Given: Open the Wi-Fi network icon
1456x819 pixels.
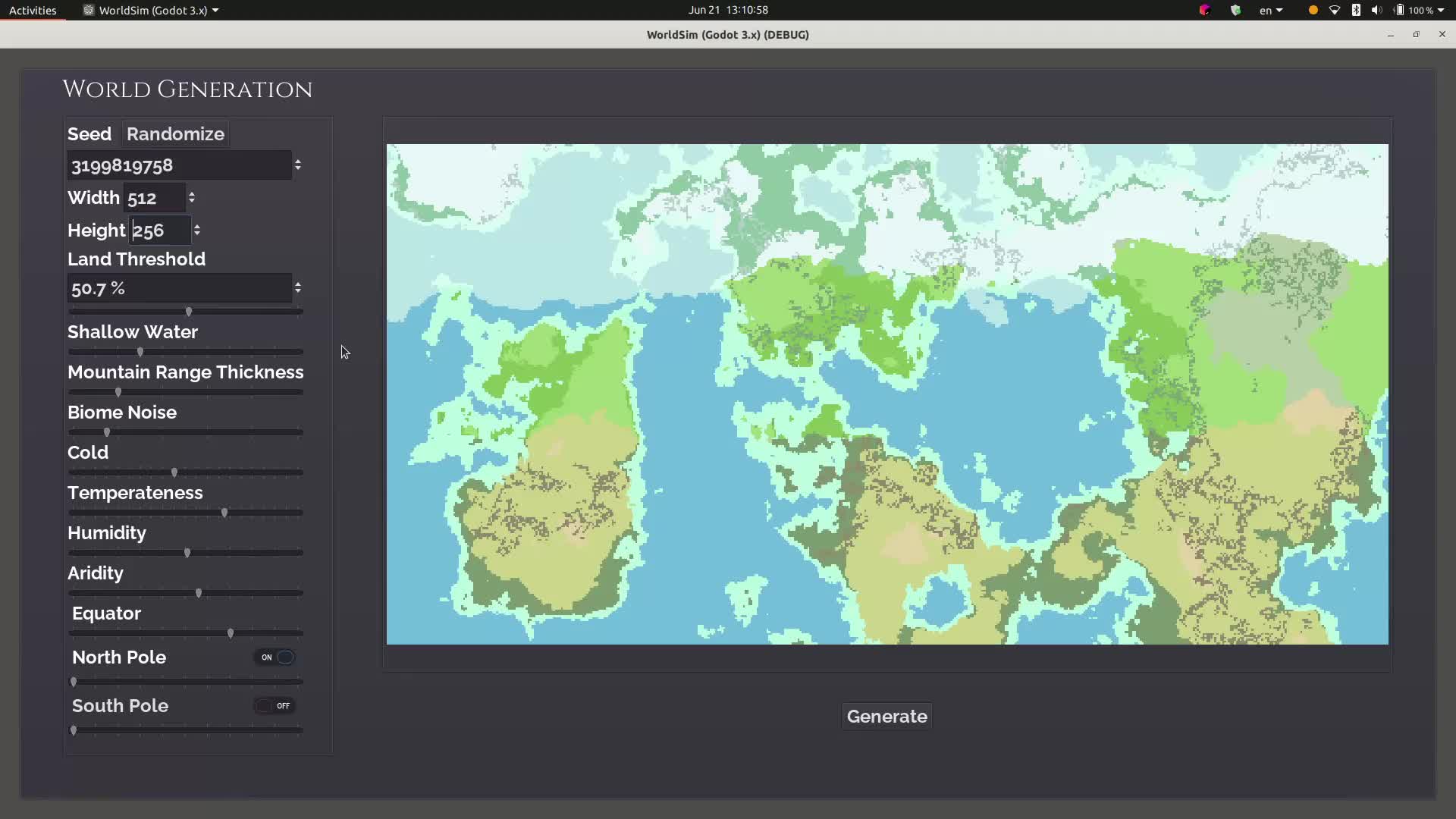Looking at the screenshot, I should [x=1335, y=10].
